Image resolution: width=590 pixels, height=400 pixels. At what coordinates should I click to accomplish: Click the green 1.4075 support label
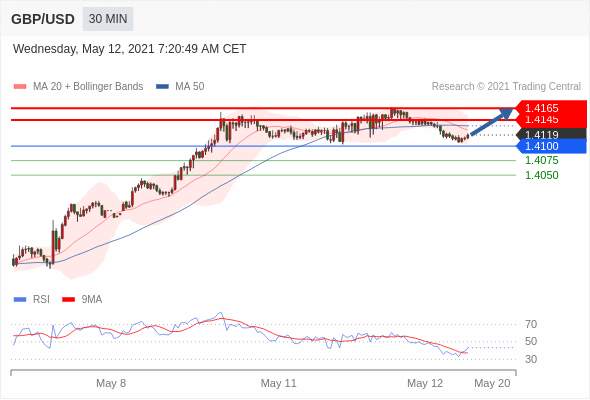point(541,160)
